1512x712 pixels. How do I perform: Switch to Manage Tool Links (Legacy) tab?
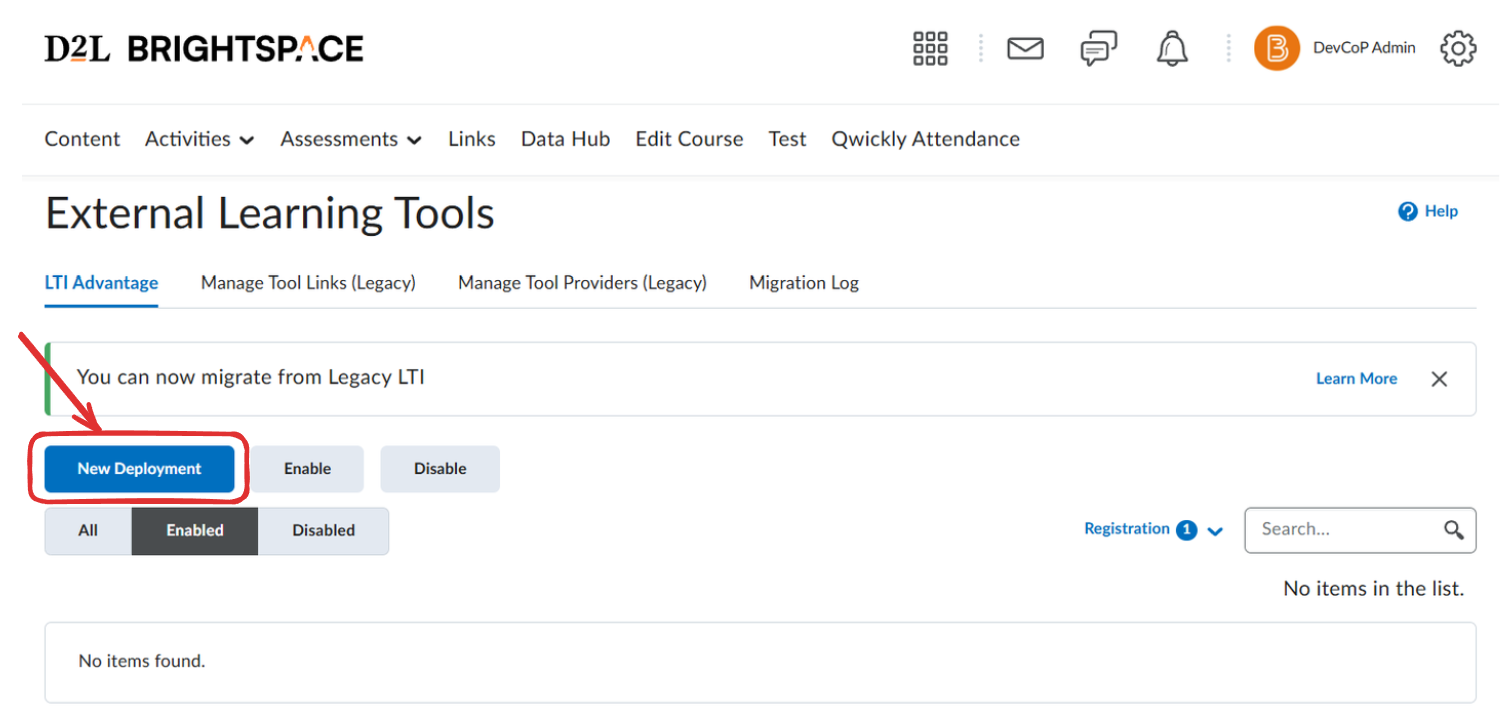click(x=308, y=283)
